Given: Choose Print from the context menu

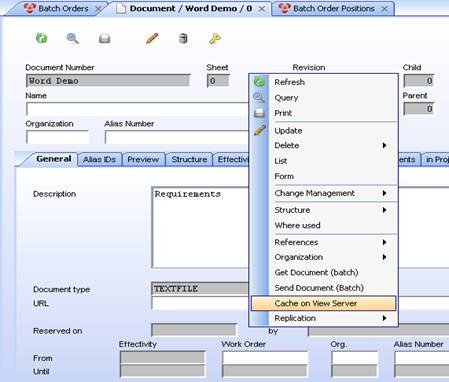Looking at the screenshot, I should (x=324, y=113).
